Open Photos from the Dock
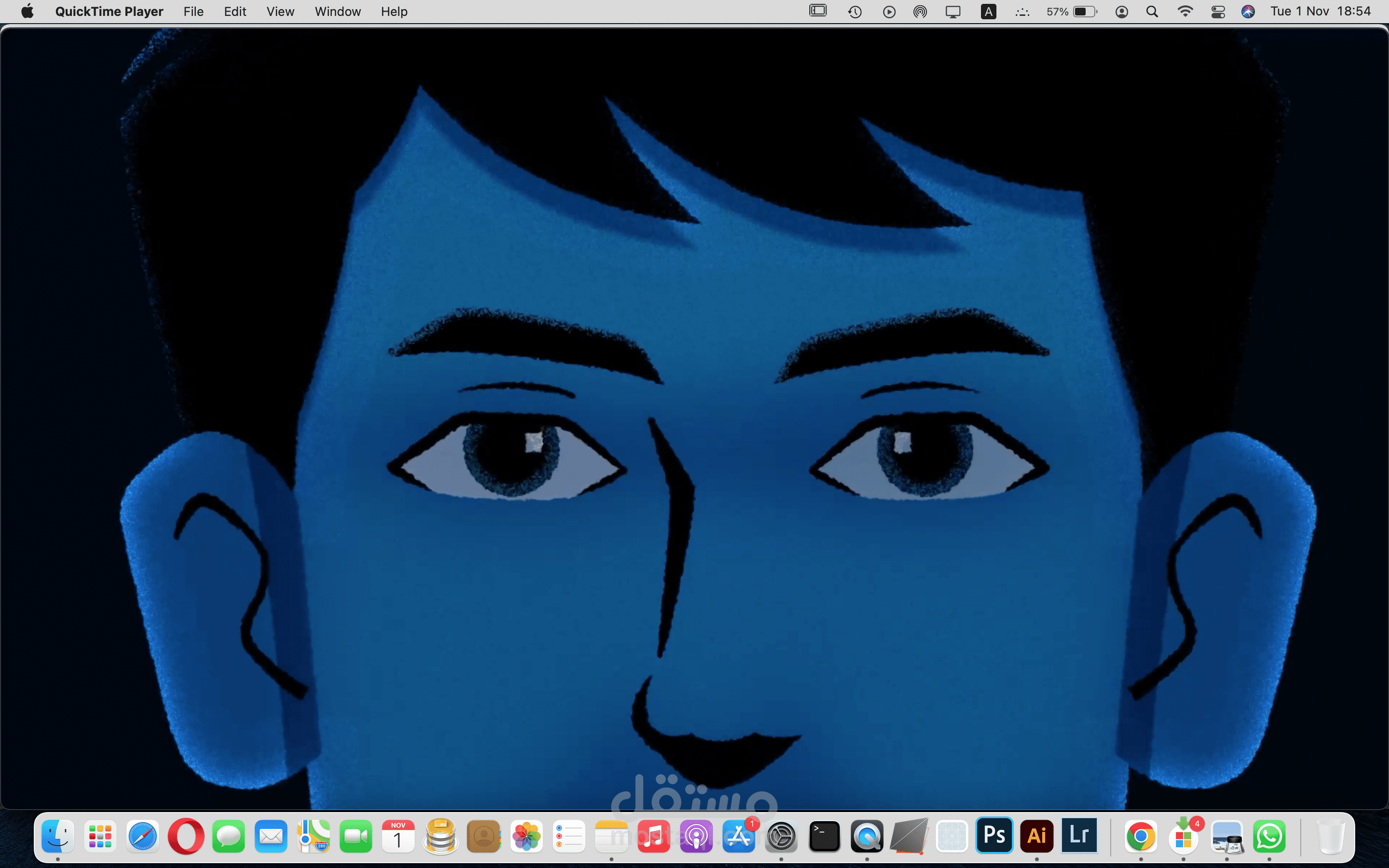The width and height of the screenshot is (1389, 868). 526,836
